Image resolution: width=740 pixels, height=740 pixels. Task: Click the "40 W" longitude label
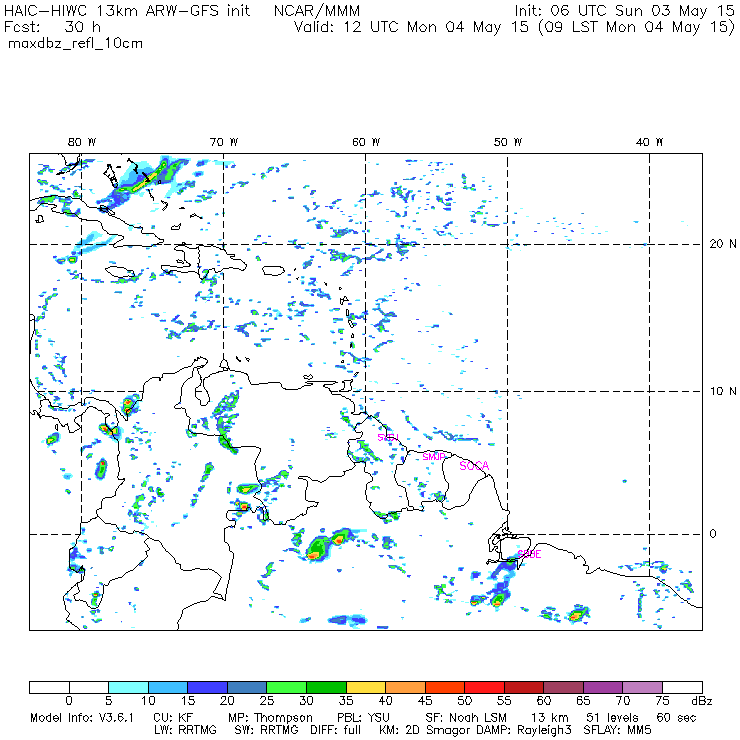click(649, 142)
